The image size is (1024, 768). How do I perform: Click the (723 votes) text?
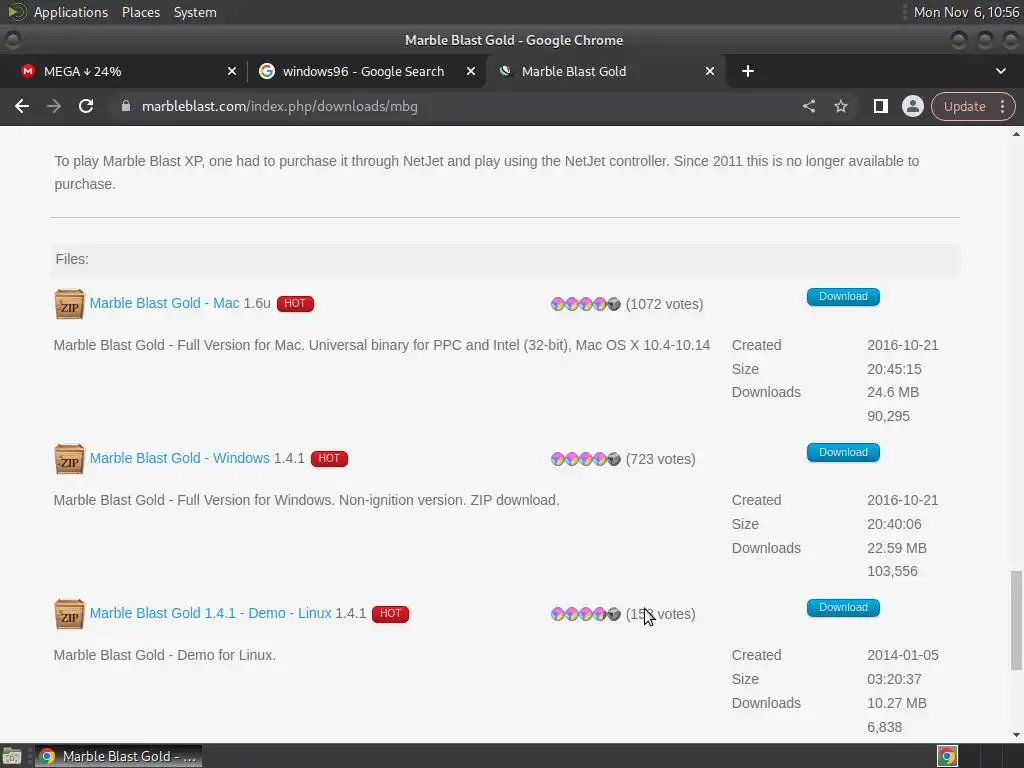click(x=660, y=459)
